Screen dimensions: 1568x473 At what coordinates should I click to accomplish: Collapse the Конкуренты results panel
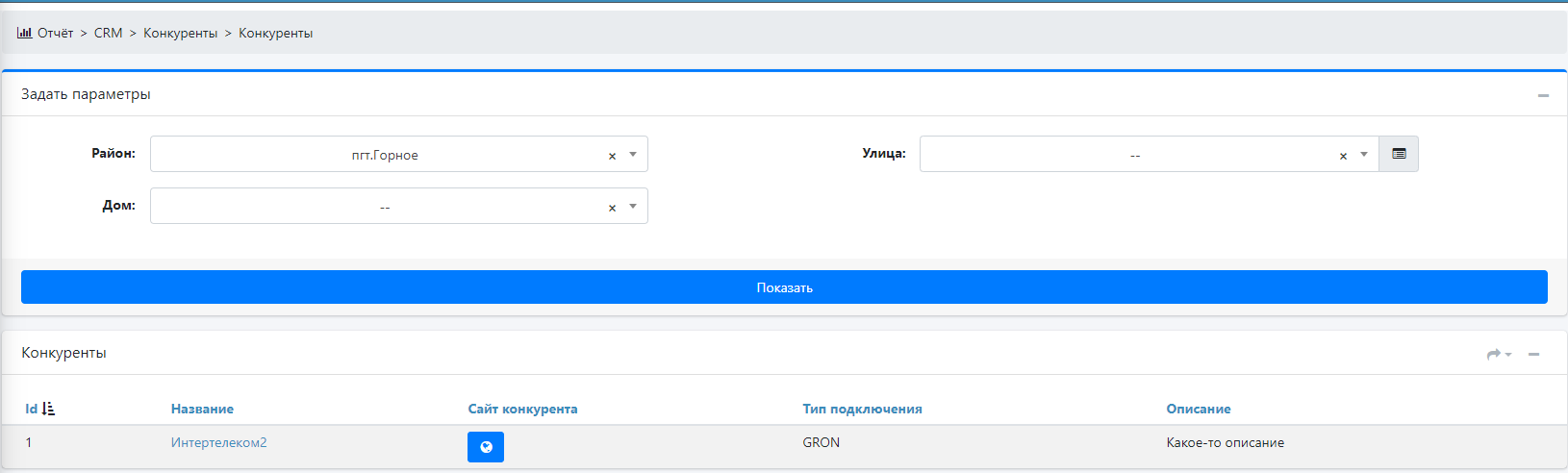pyautogui.click(x=1533, y=354)
